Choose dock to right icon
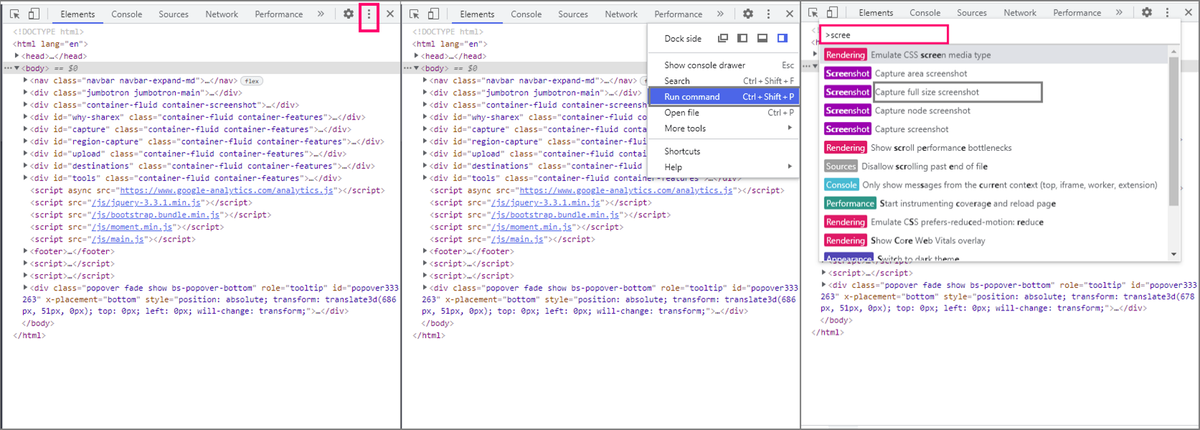The width and height of the screenshot is (1200, 430). 784,37
